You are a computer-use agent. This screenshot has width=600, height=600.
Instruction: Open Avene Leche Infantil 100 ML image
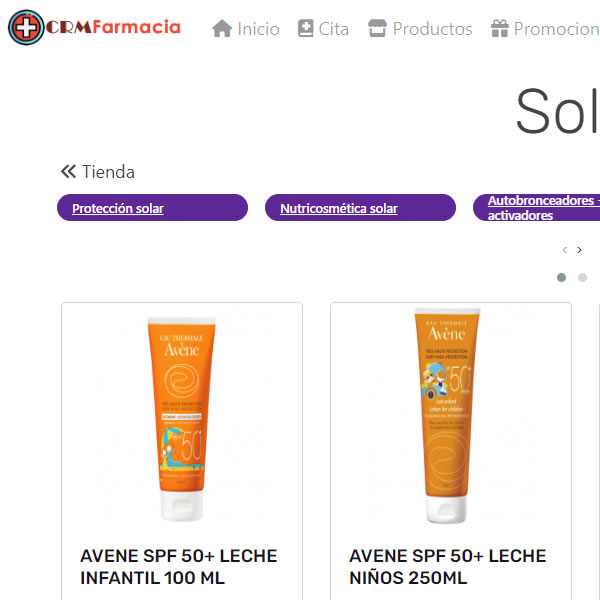pyautogui.click(x=182, y=419)
